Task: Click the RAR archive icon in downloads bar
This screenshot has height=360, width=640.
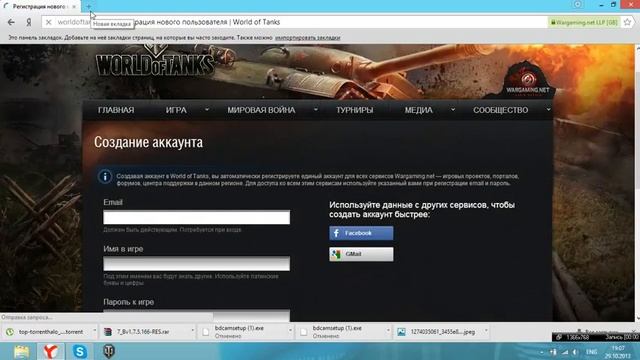Action: click(108, 332)
